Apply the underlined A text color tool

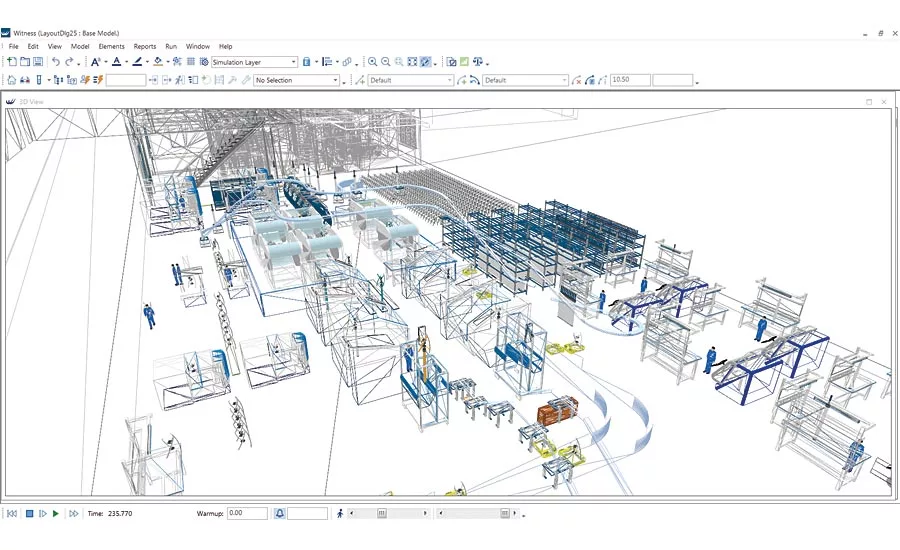[x=117, y=61]
